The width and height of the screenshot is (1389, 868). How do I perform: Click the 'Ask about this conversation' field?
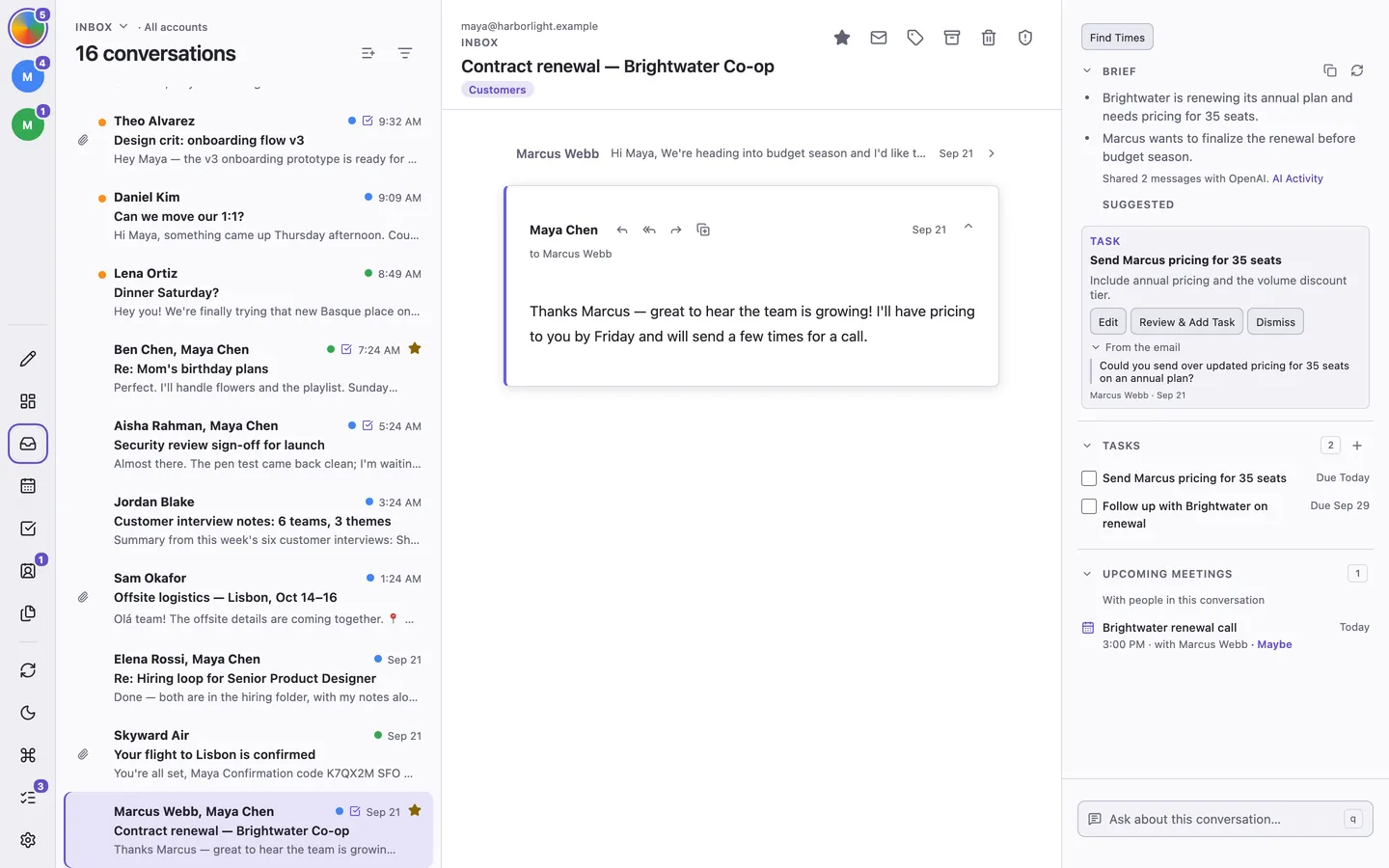[x=1225, y=819]
